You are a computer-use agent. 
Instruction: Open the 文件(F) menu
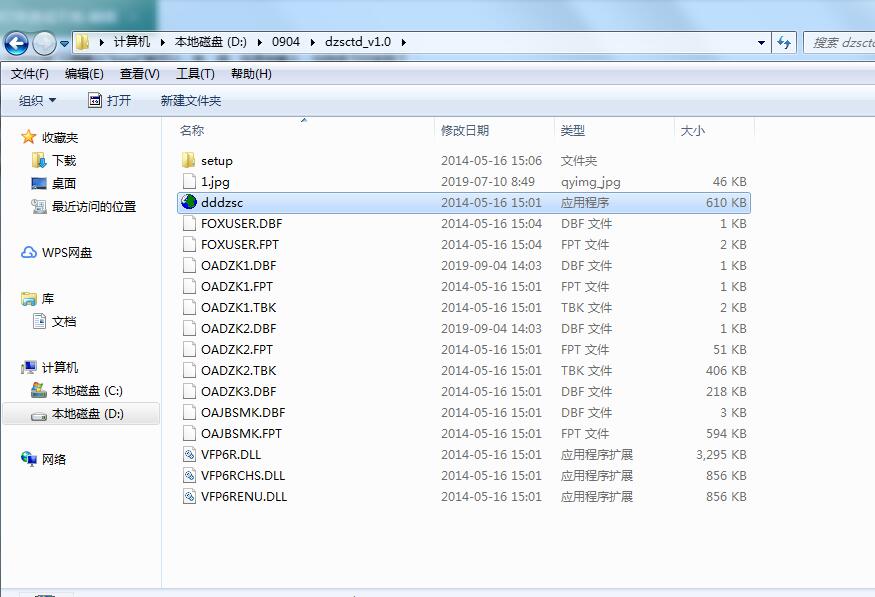pyautogui.click(x=30, y=74)
